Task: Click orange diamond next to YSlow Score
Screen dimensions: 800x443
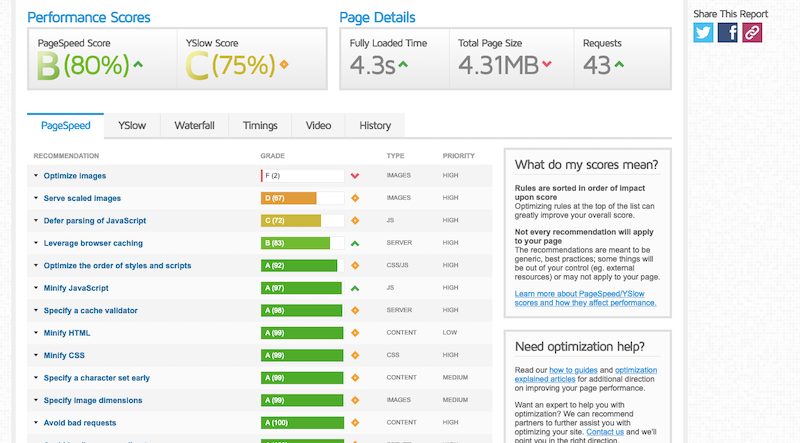Action: coord(284,67)
